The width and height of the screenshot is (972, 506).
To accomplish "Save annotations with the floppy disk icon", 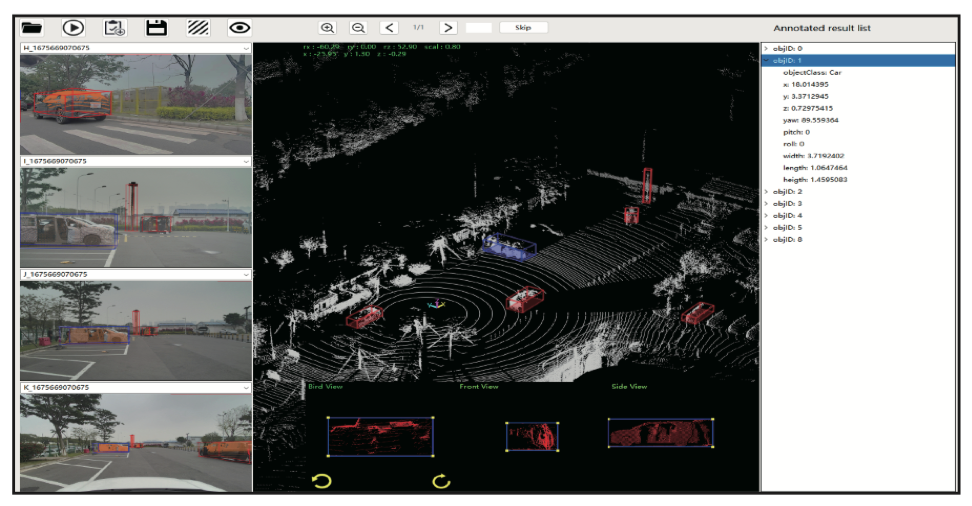I will tap(156, 27).
